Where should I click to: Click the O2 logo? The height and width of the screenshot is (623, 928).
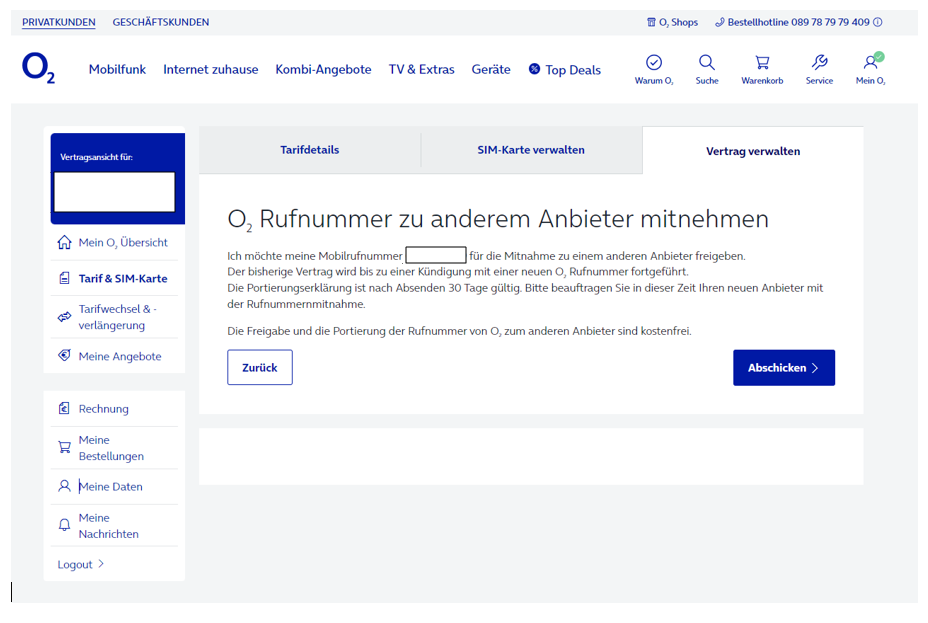(38, 68)
